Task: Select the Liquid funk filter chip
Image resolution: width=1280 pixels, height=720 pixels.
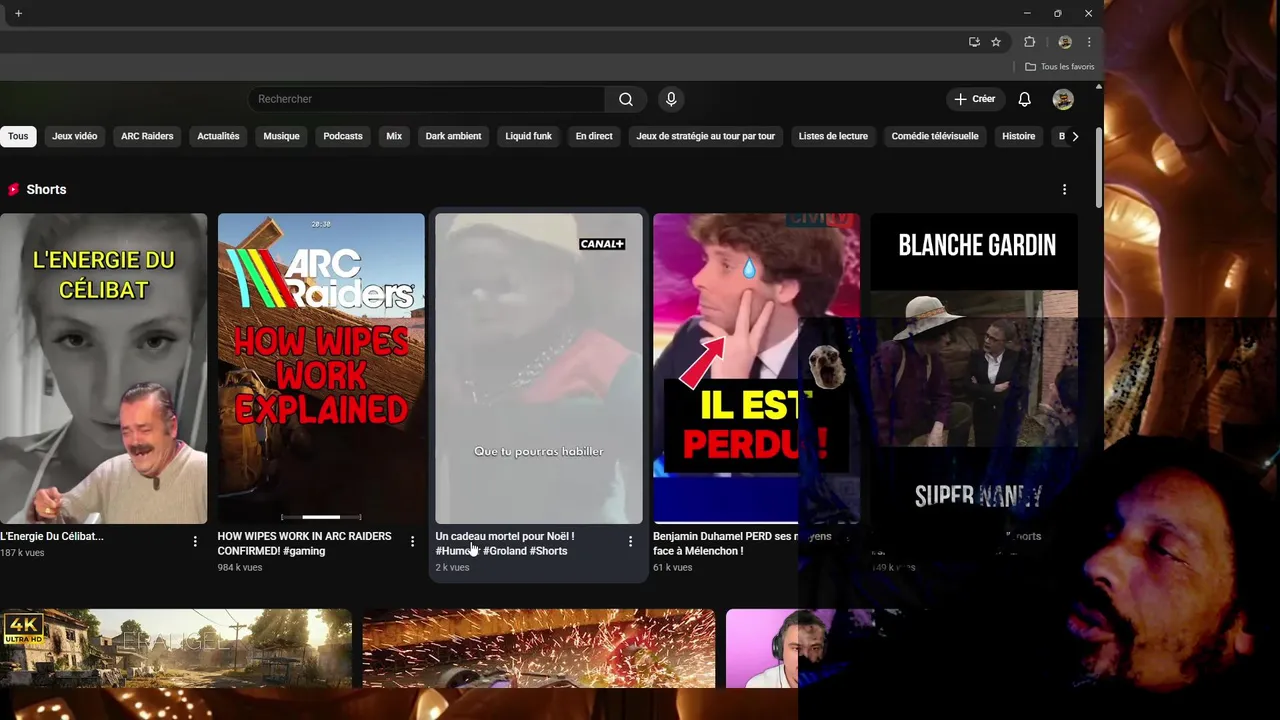Action: click(x=528, y=136)
